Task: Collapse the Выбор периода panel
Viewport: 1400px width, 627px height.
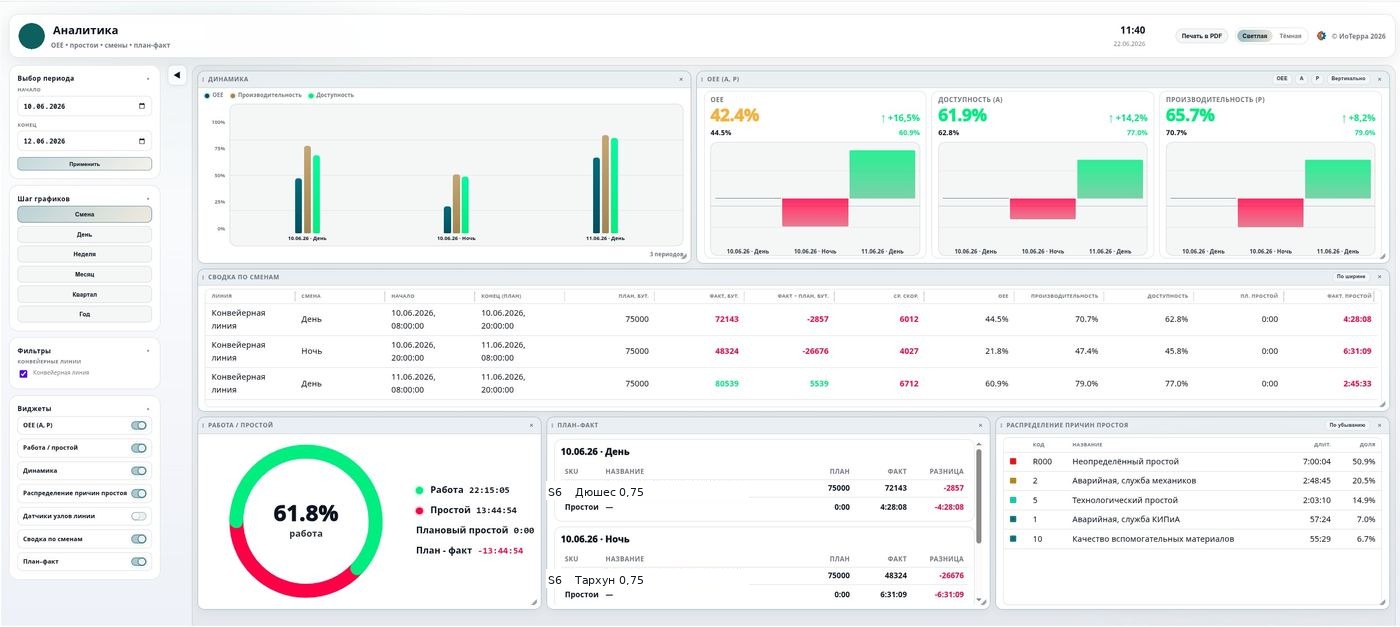Action: point(148,78)
